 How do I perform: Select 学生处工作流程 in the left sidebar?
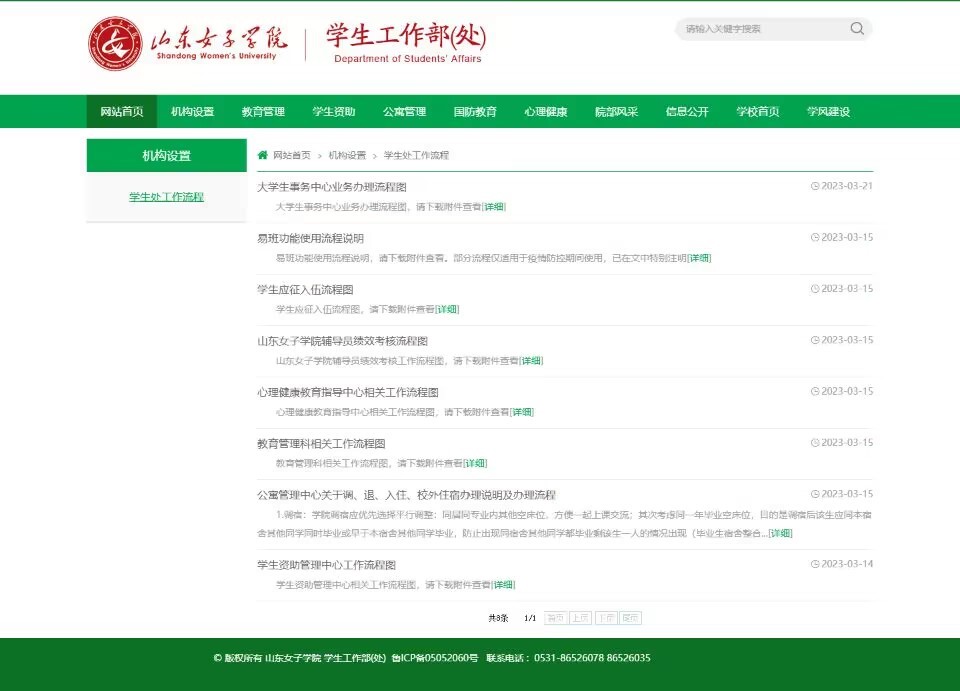tap(166, 197)
